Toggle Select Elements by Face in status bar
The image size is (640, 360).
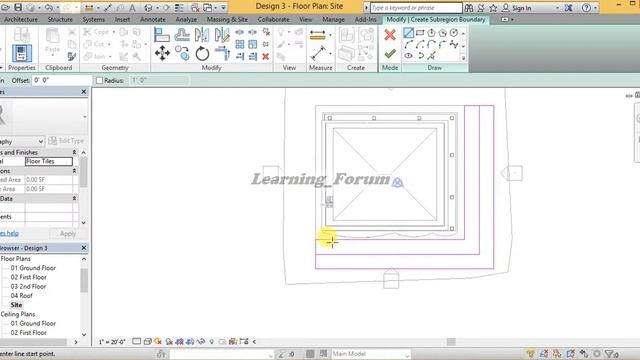click(570, 354)
